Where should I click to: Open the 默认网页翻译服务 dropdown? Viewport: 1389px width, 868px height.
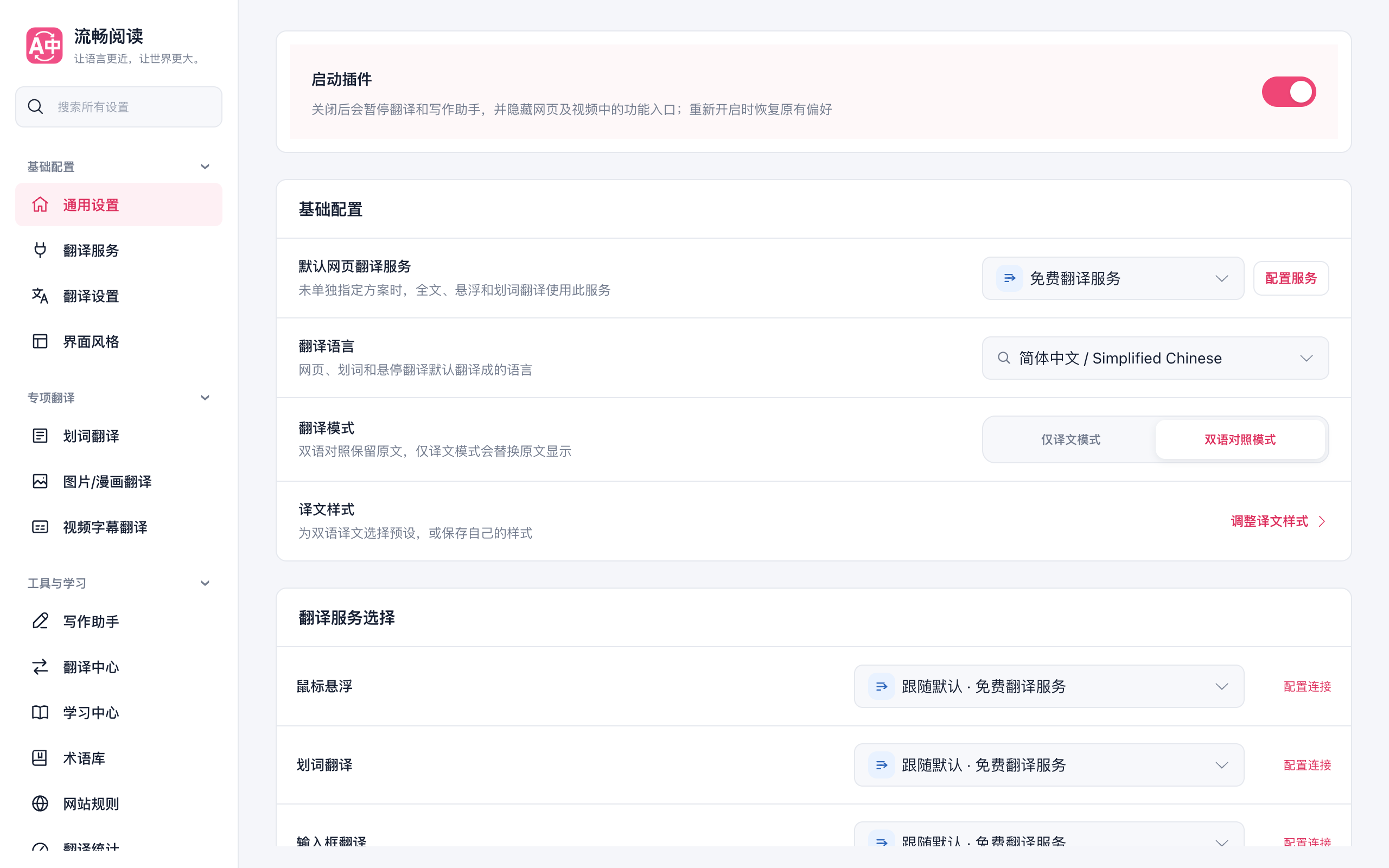pyautogui.click(x=1113, y=278)
